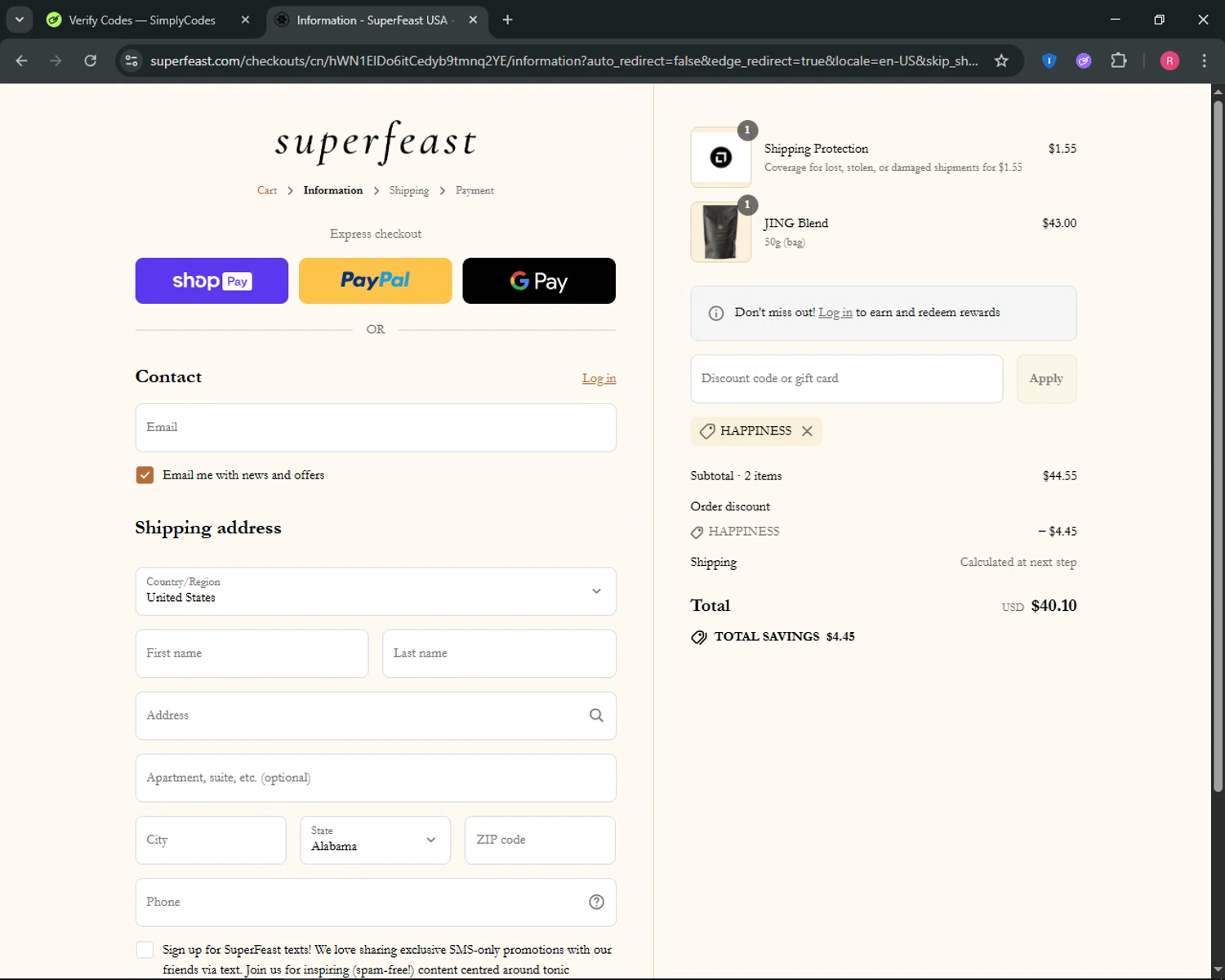Open the Chrome profile avatar R
1225x980 pixels.
1169,60
